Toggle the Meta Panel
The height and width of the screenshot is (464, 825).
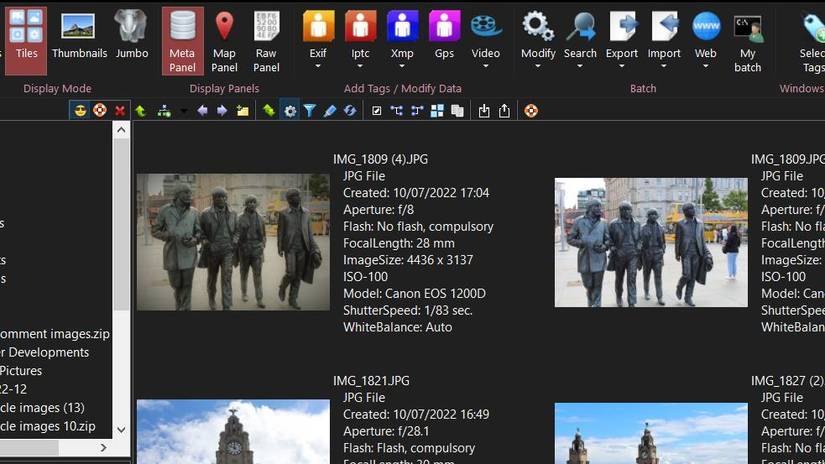182,41
